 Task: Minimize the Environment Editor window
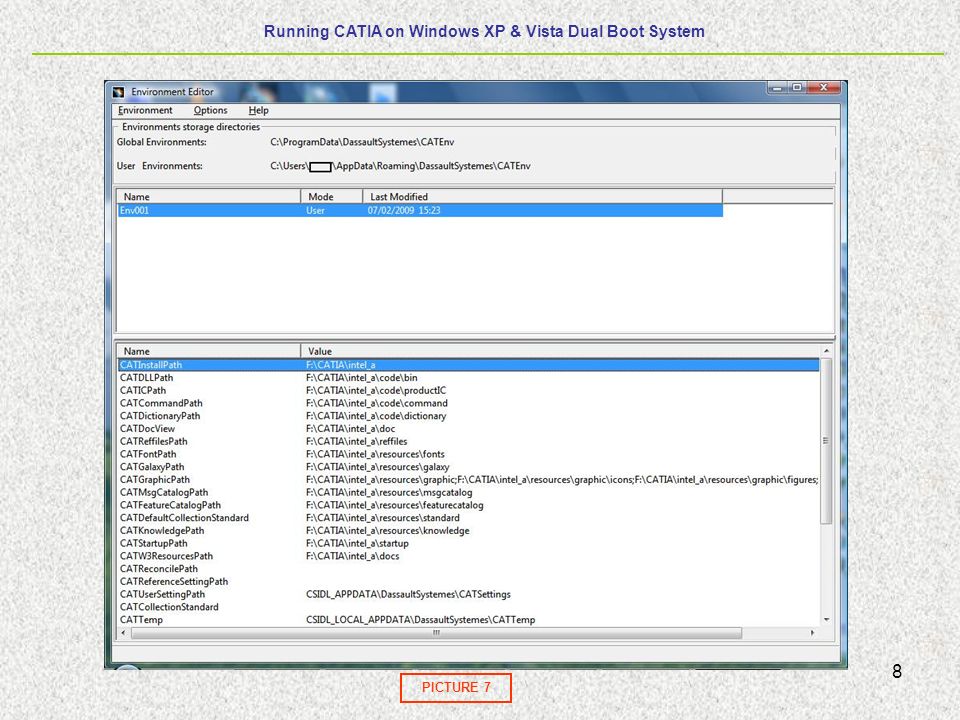(777, 88)
